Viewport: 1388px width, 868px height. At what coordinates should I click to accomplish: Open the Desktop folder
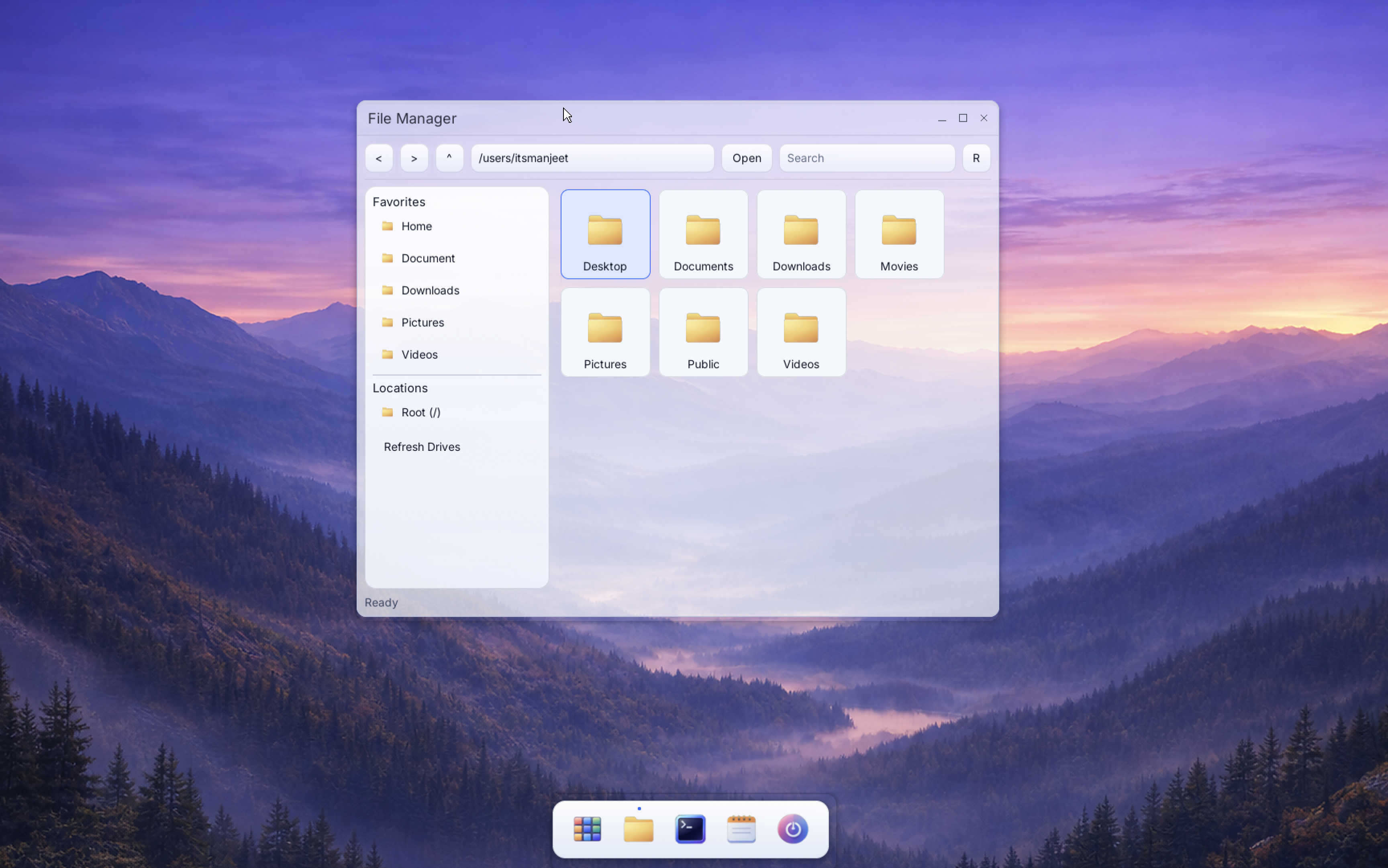tap(604, 234)
